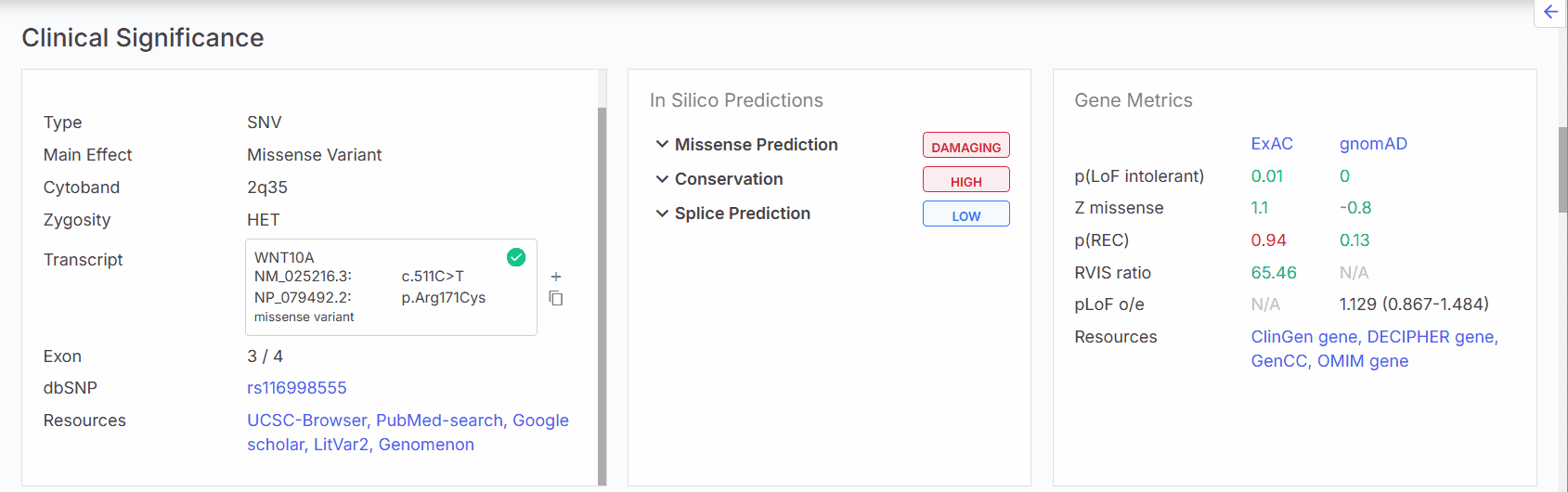Click the plus icon beside the transcript
The width and height of the screenshot is (1568, 492).
(556, 277)
